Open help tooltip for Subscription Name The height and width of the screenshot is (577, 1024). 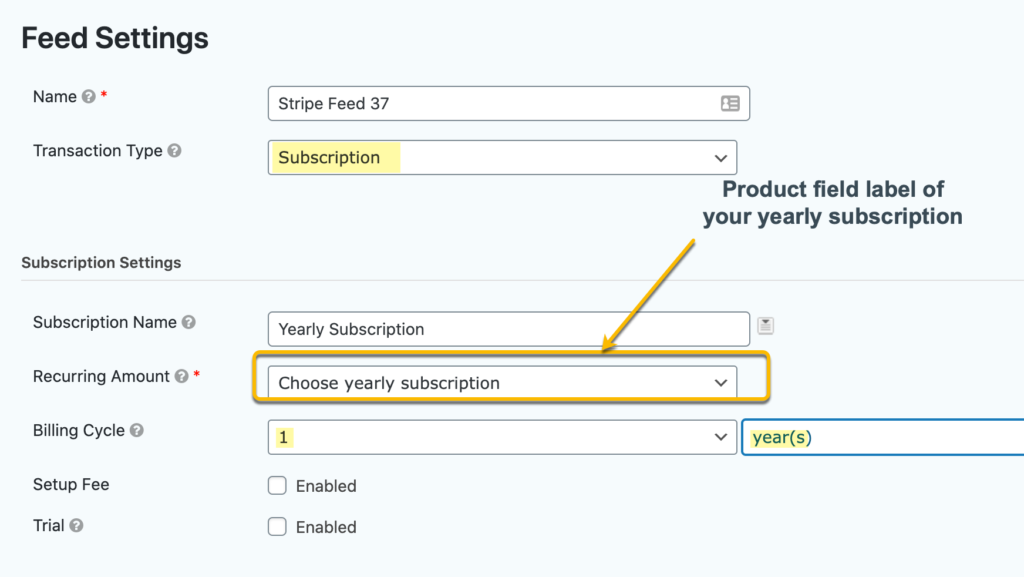pyautogui.click(x=189, y=322)
